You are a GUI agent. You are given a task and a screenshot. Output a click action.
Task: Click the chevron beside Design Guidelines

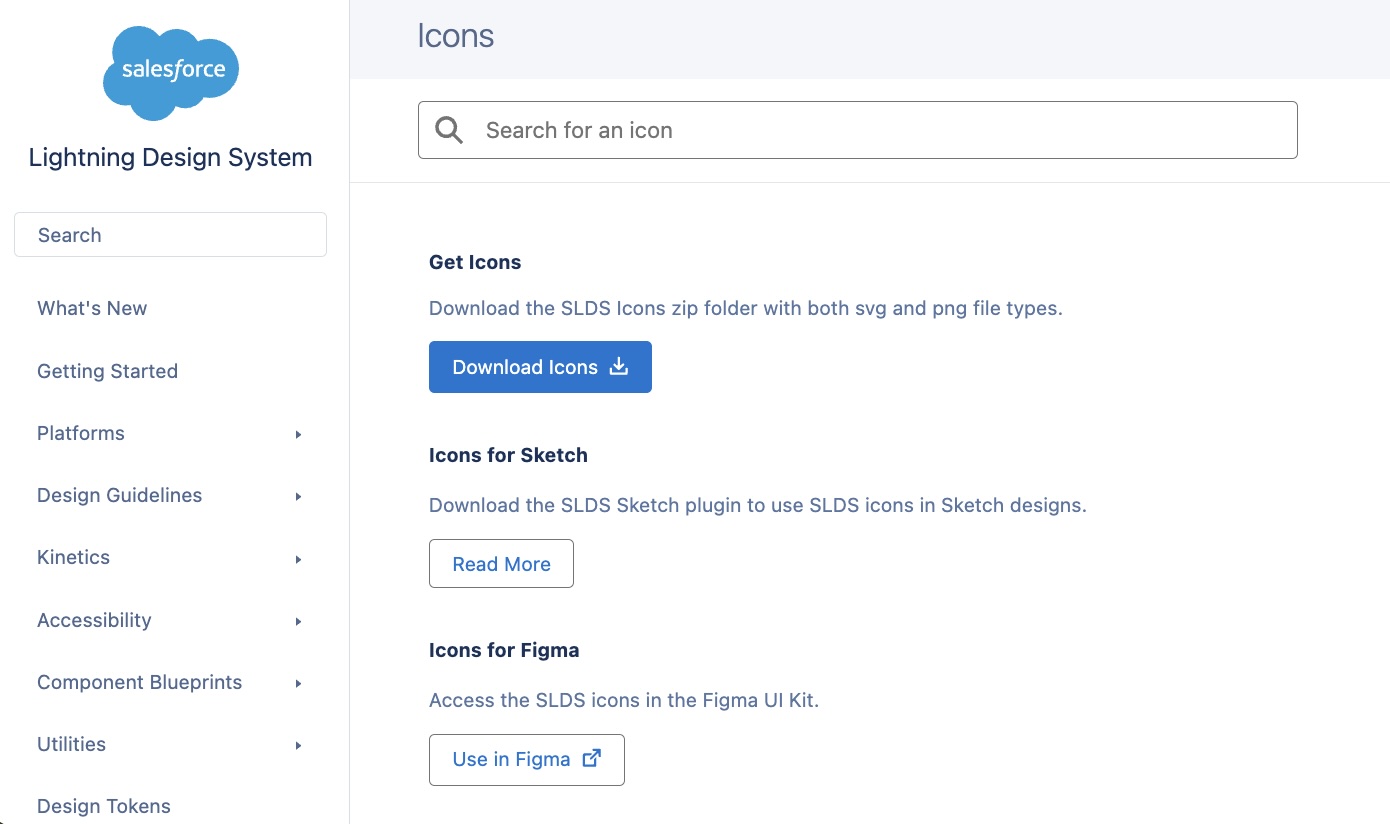[297, 496]
